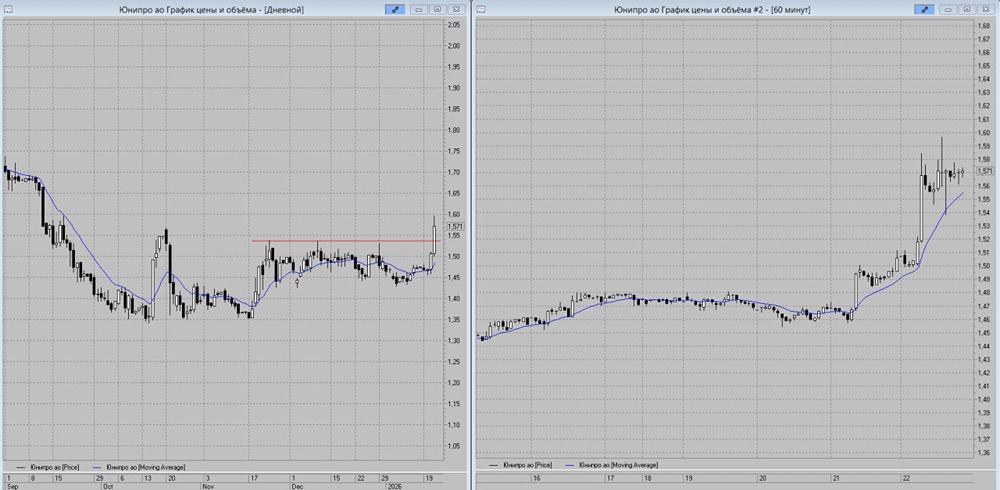This screenshot has height=490, width=1000.
Task: Close the 60-minute chart window
Action: [984, 8]
